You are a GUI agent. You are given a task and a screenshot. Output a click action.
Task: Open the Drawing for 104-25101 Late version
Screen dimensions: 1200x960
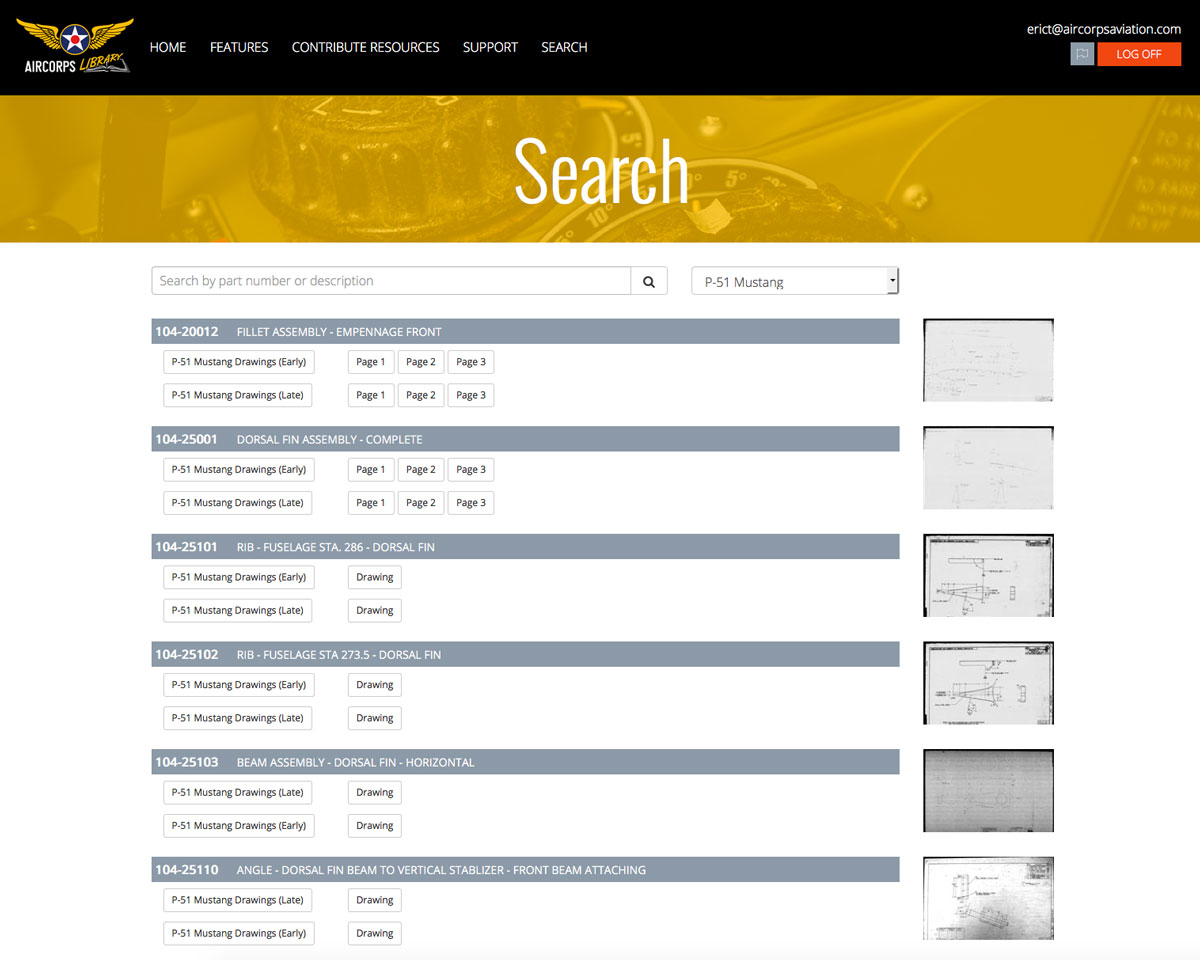pos(374,610)
